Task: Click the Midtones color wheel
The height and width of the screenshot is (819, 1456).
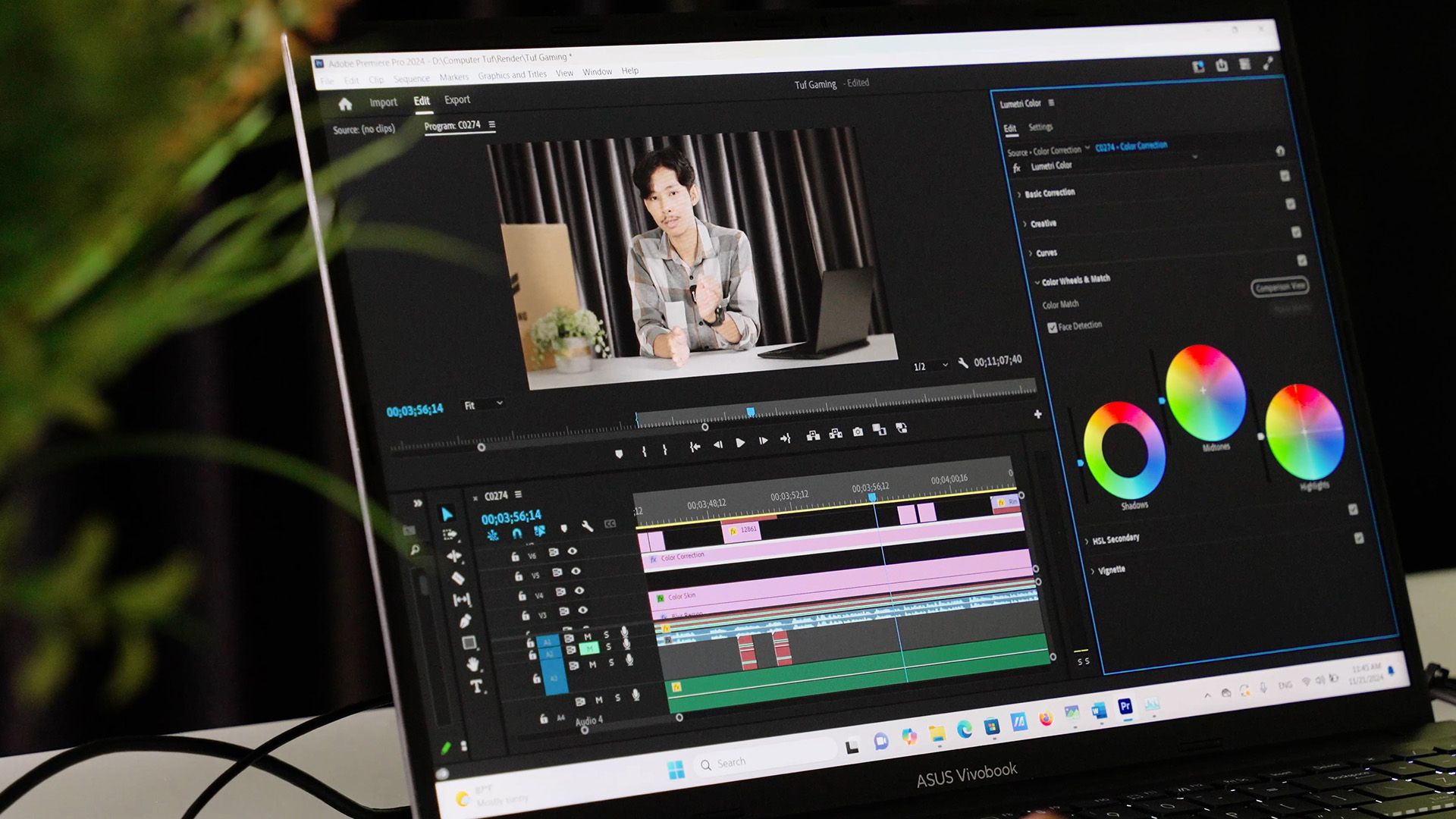Action: click(1205, 392)
